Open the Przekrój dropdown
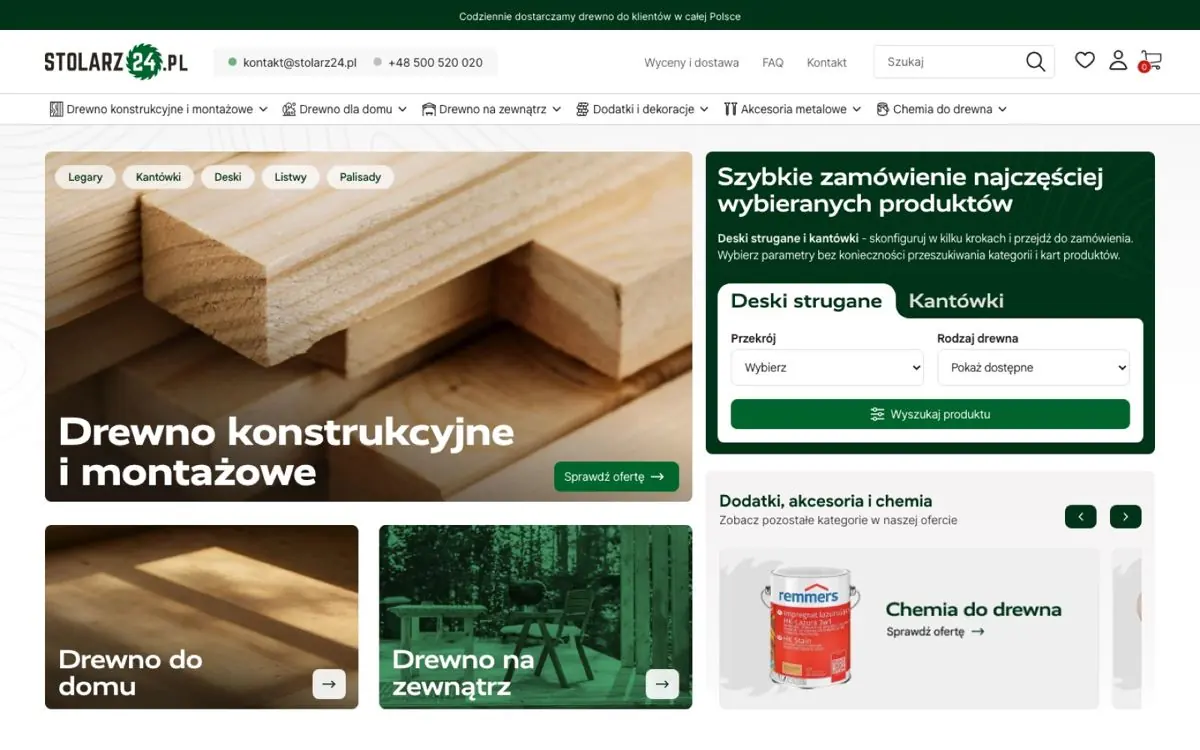 (x=827, y=368)
